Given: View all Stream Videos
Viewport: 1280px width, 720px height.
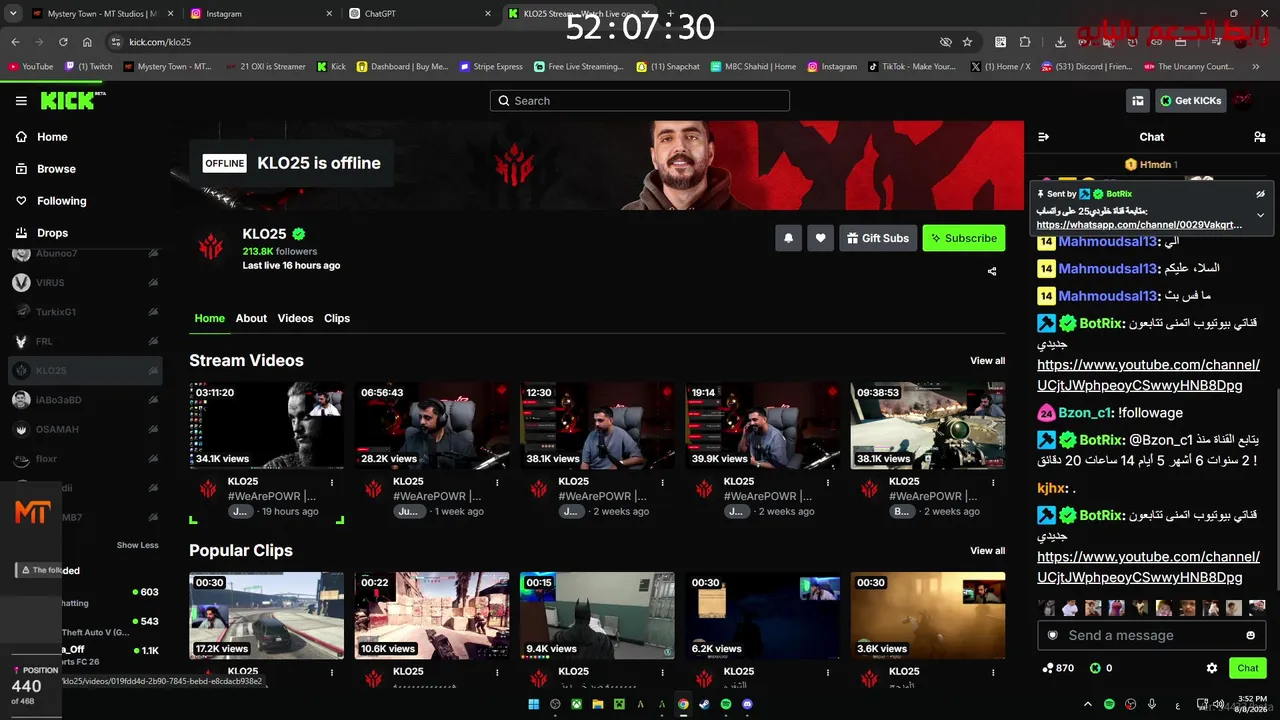Looking at the screenshot, I should click(987, 361).
